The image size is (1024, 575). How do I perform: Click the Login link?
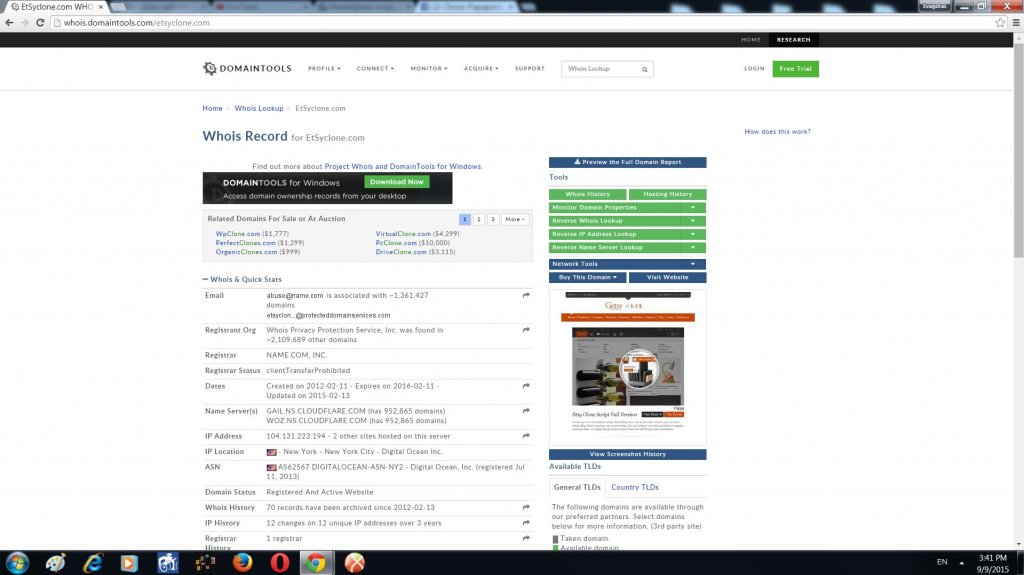754,69
